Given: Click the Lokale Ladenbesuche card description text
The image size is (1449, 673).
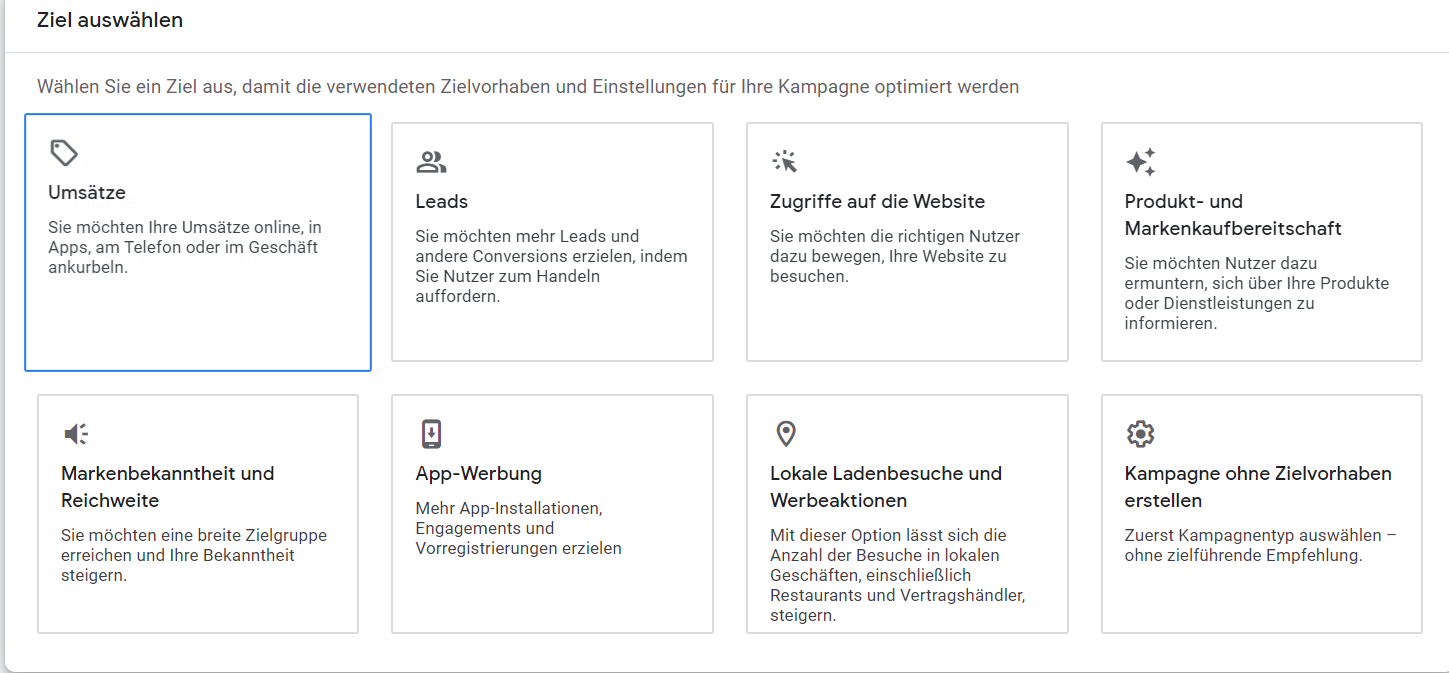Looking at the screenshot, I should 898,575.
